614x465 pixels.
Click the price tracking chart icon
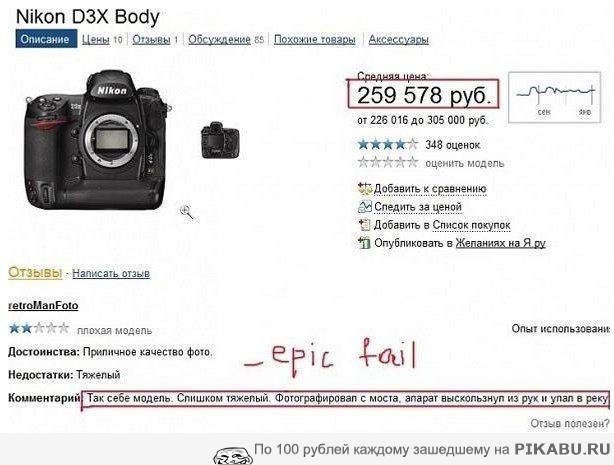point(365,206)
